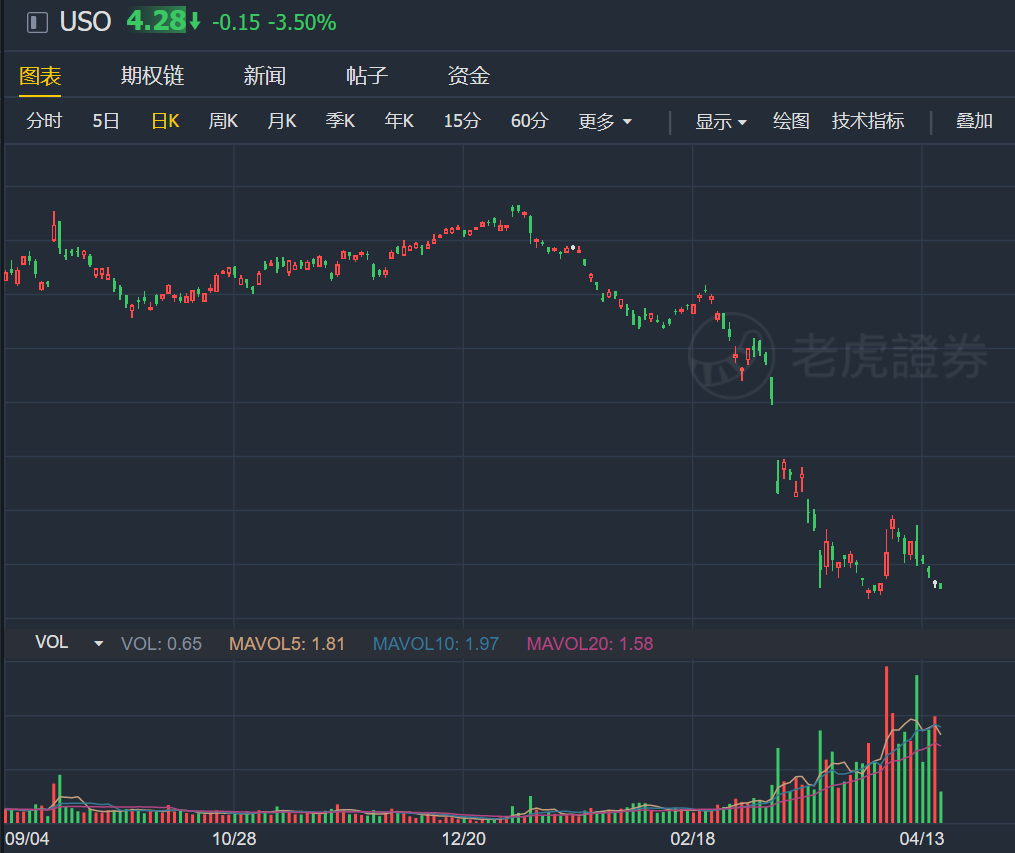The image size is (1015, 853).
Task: Click the 叠加 overlay button
Action: click(974, 121)
